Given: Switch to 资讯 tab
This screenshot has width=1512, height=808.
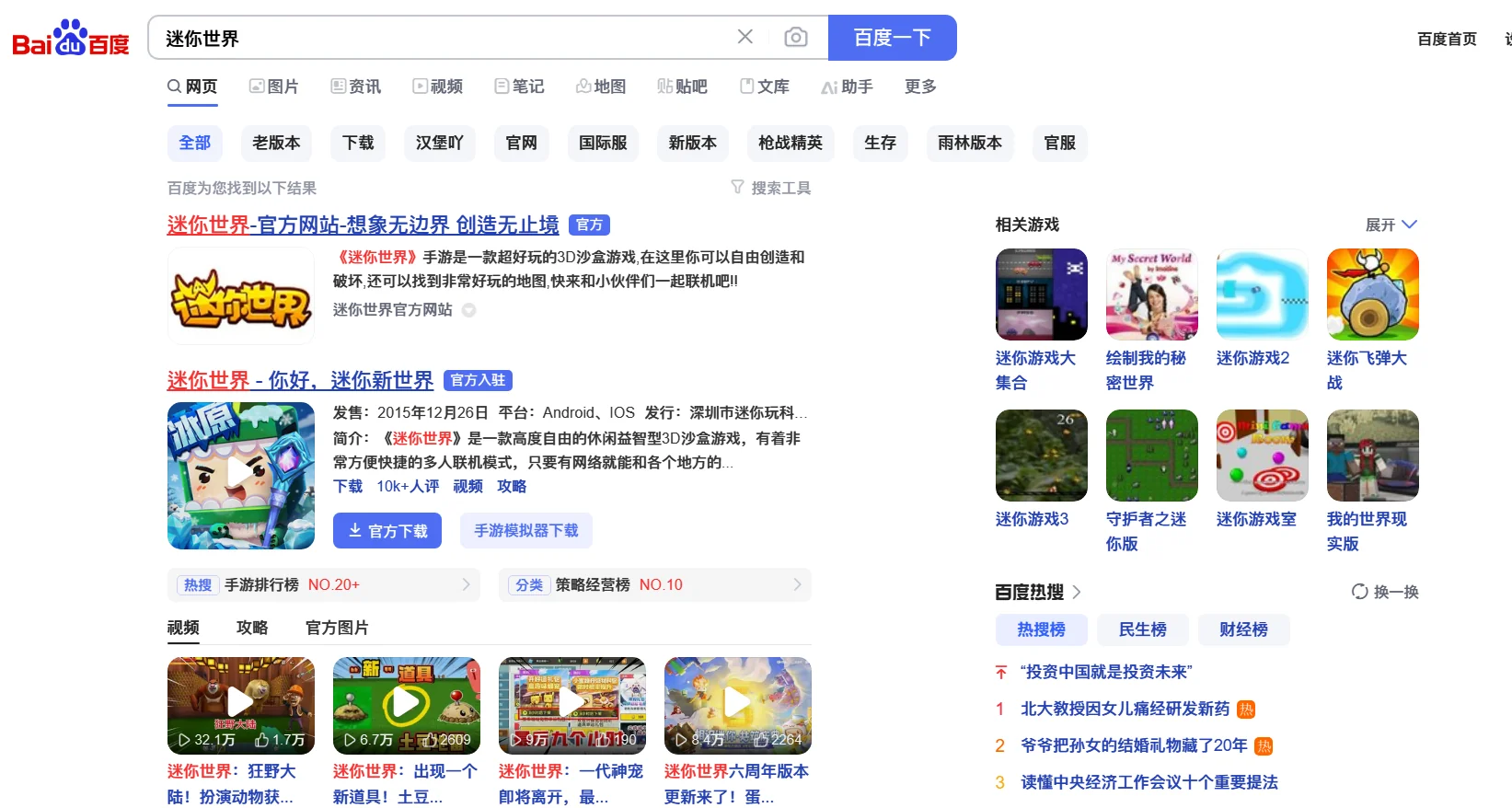Looking at the screenshot, I should [x=356, y=87].
